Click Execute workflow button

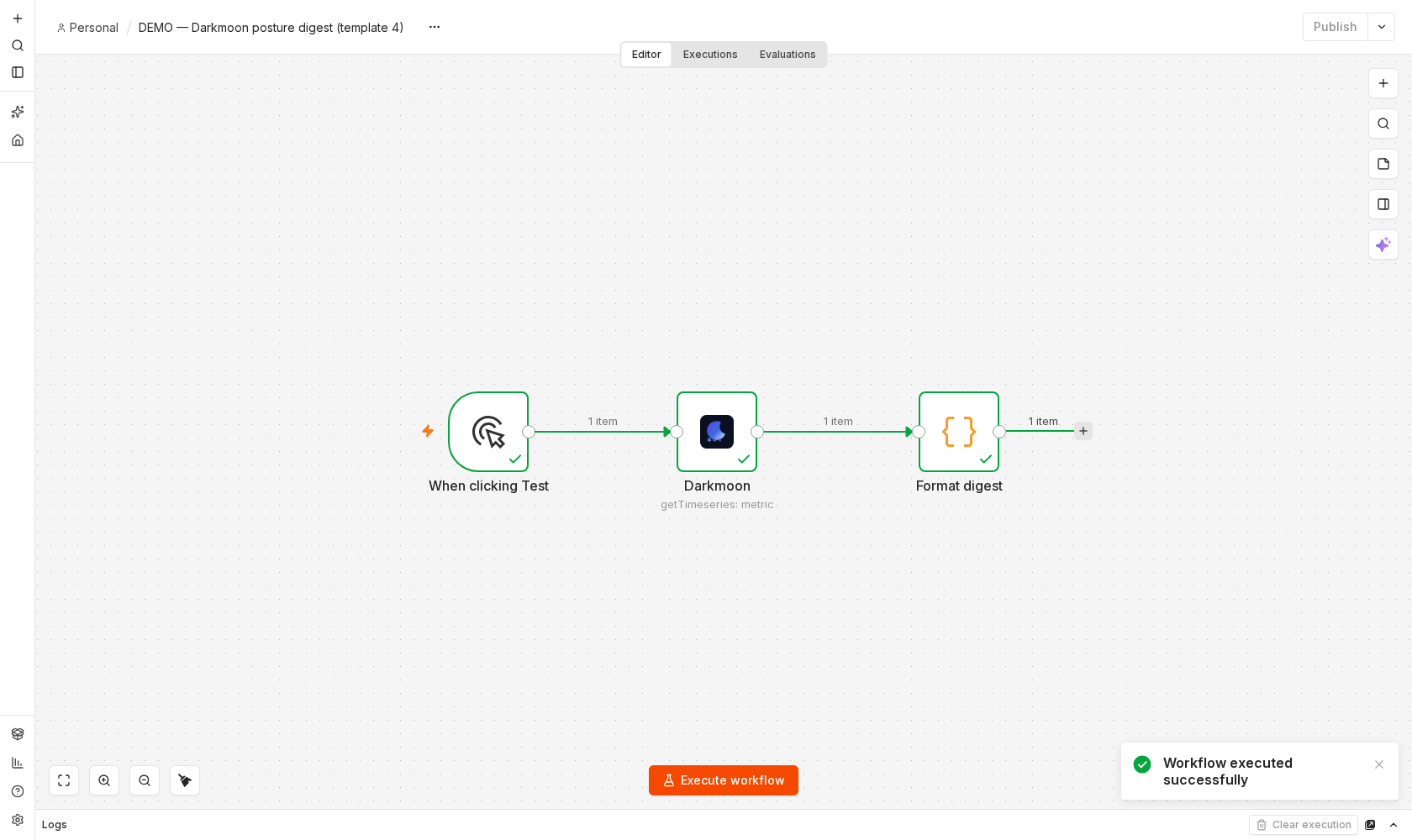coord(724,780)
